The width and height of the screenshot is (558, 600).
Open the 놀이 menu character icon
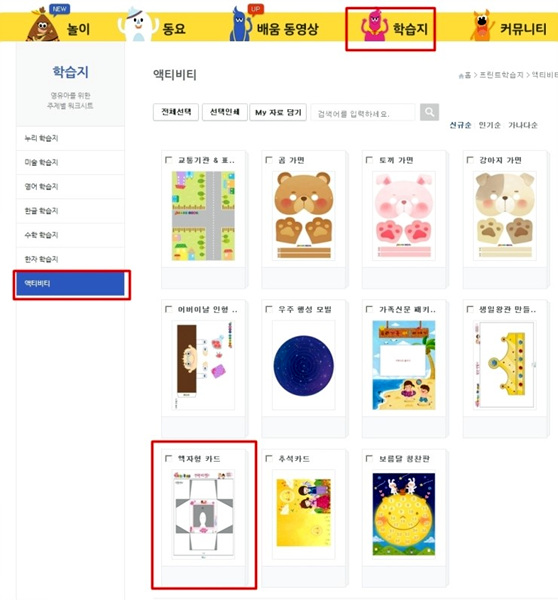pos(42,26)
